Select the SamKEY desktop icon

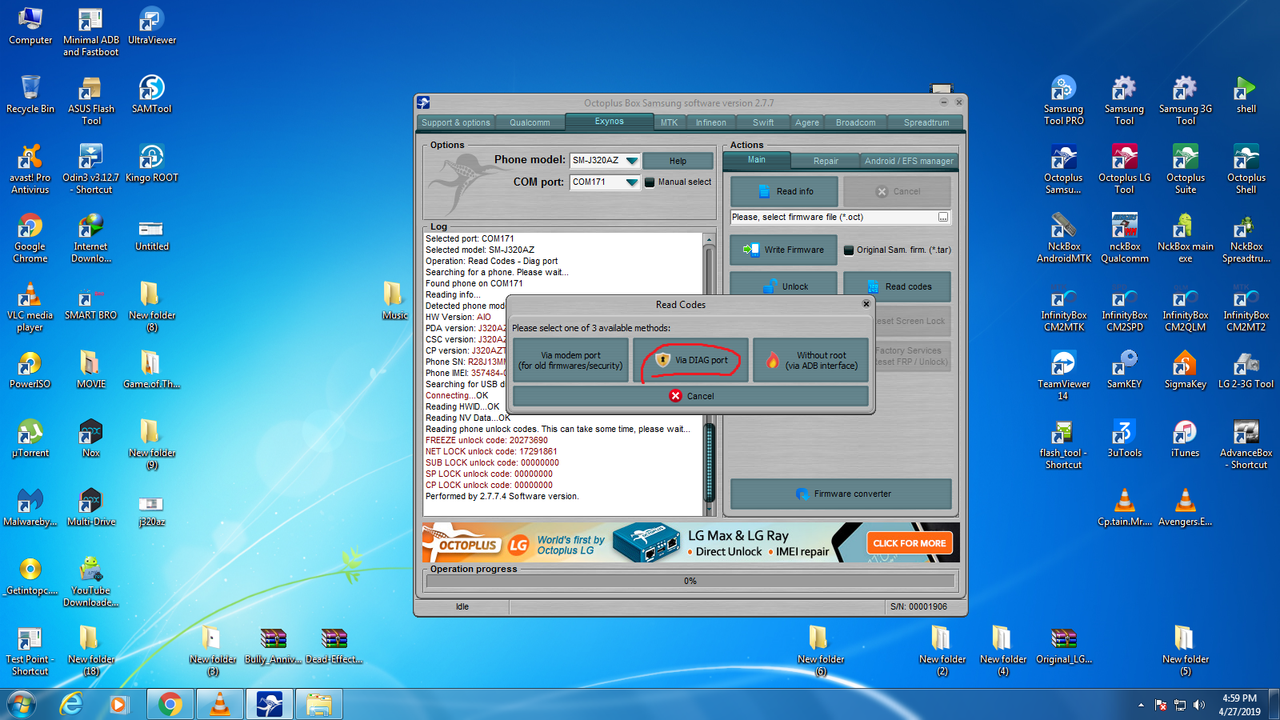point(1124,369)
